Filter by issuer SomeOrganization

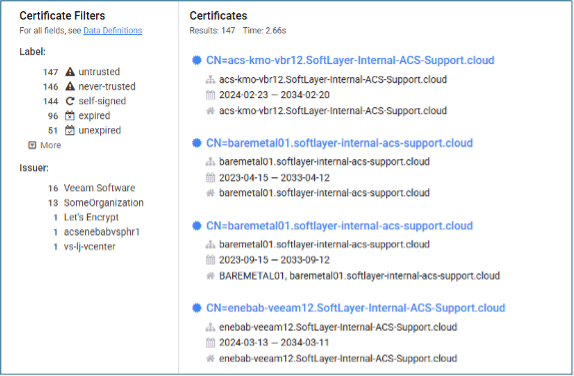point(104,202)
